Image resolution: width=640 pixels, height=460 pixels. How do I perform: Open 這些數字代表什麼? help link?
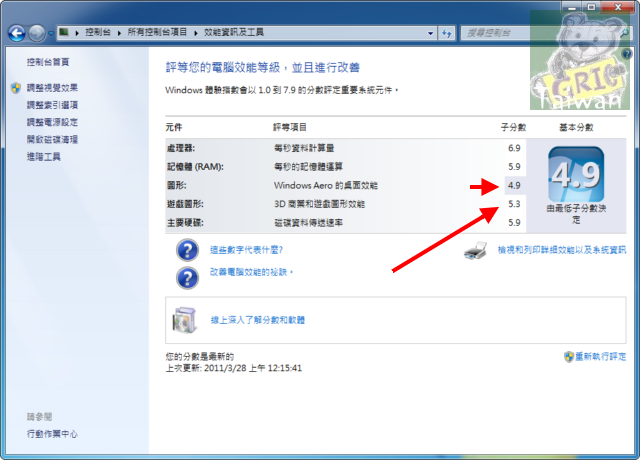point(247,250)
